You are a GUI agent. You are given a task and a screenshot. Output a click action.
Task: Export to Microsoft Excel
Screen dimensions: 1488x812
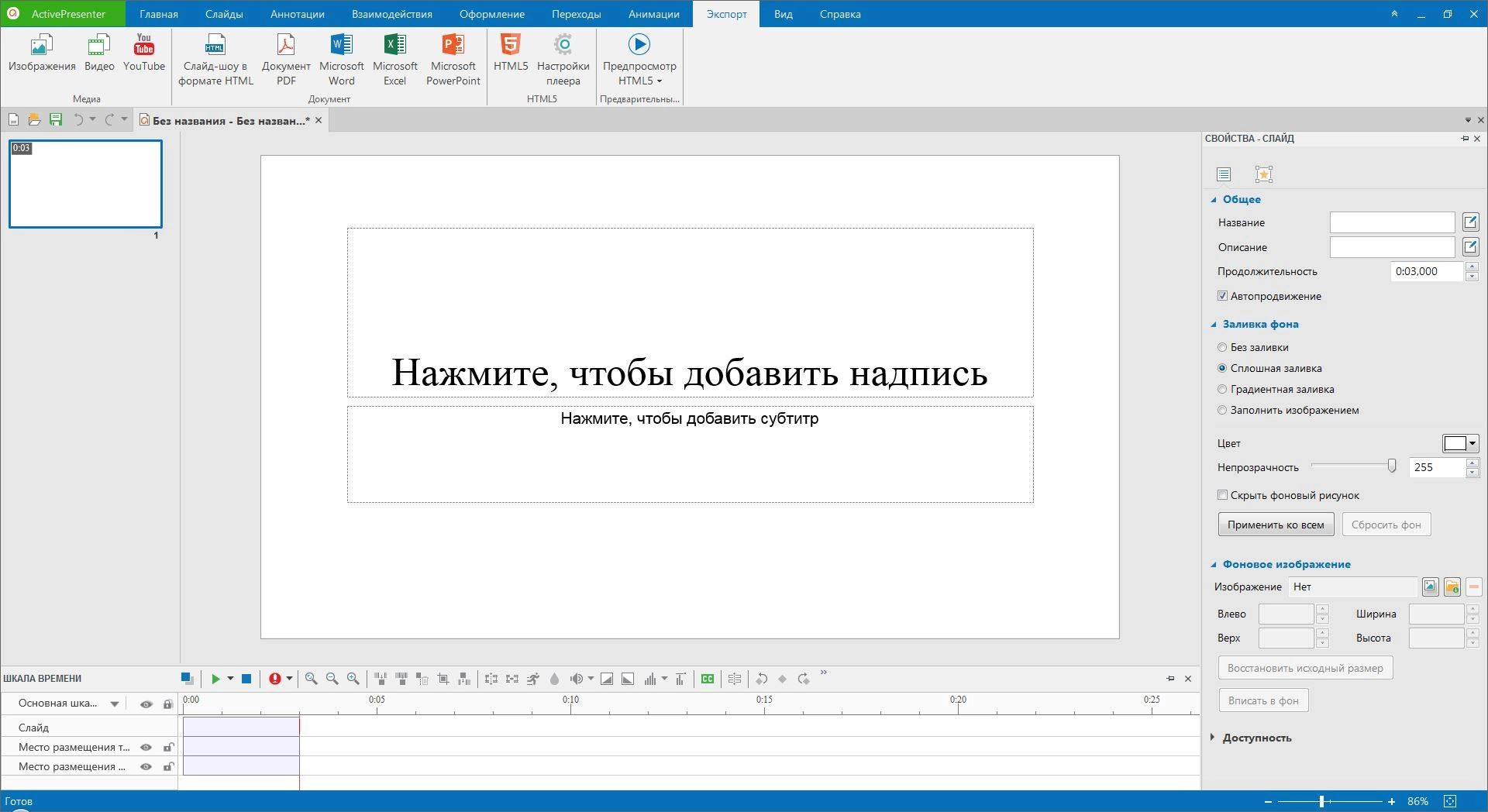point(394,60)
